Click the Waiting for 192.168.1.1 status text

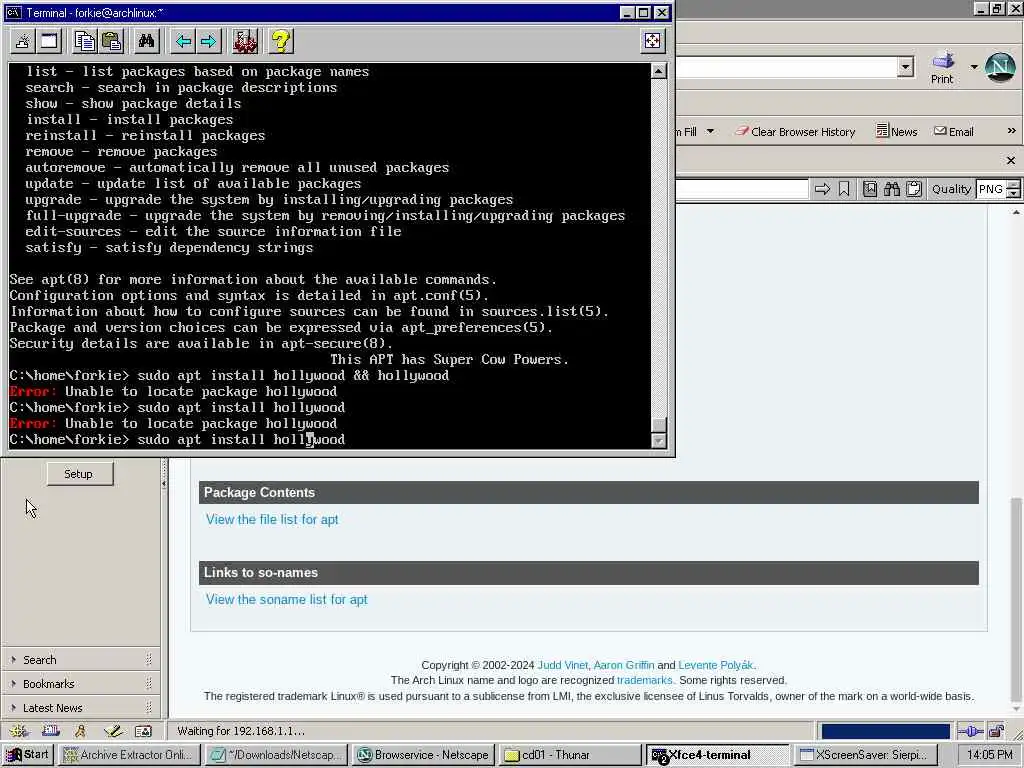click(x=241, y=731)
